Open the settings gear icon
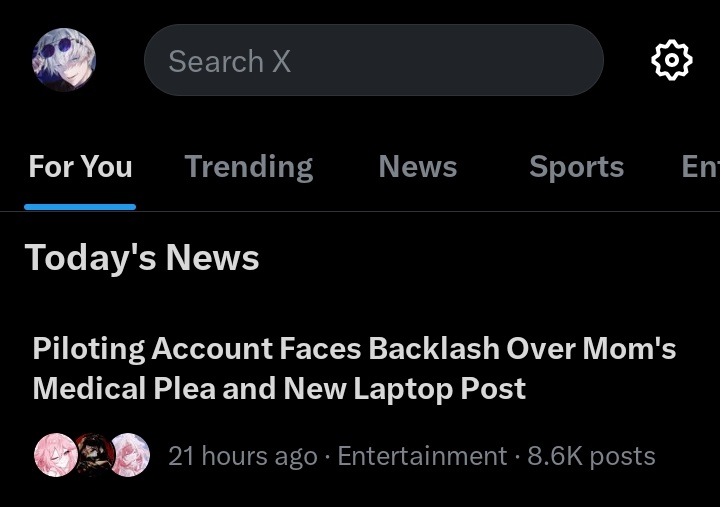 [672, 60]
